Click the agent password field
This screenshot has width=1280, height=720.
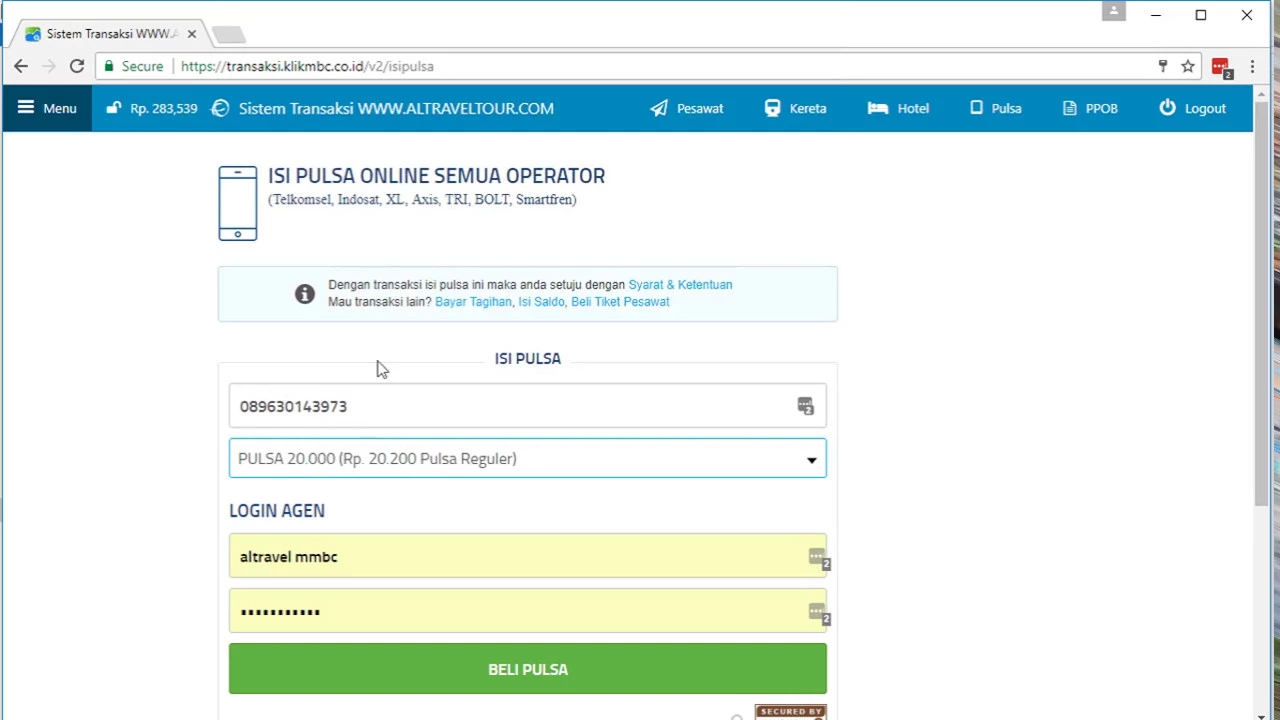point(528,611)
